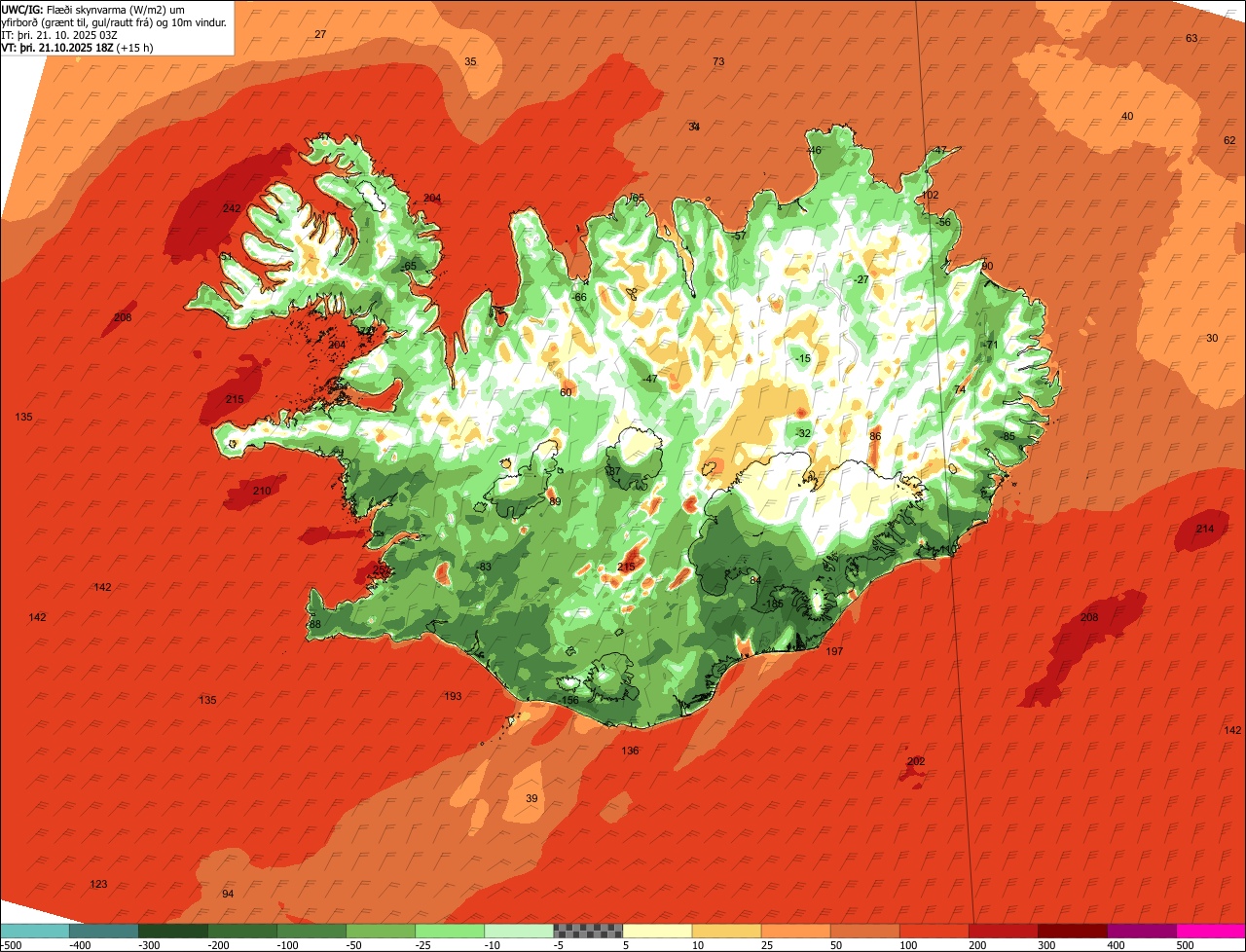The image size is (1246, 952).
Task: Click the land value -83
Action: pyautogui.click(x=484, y=567)
